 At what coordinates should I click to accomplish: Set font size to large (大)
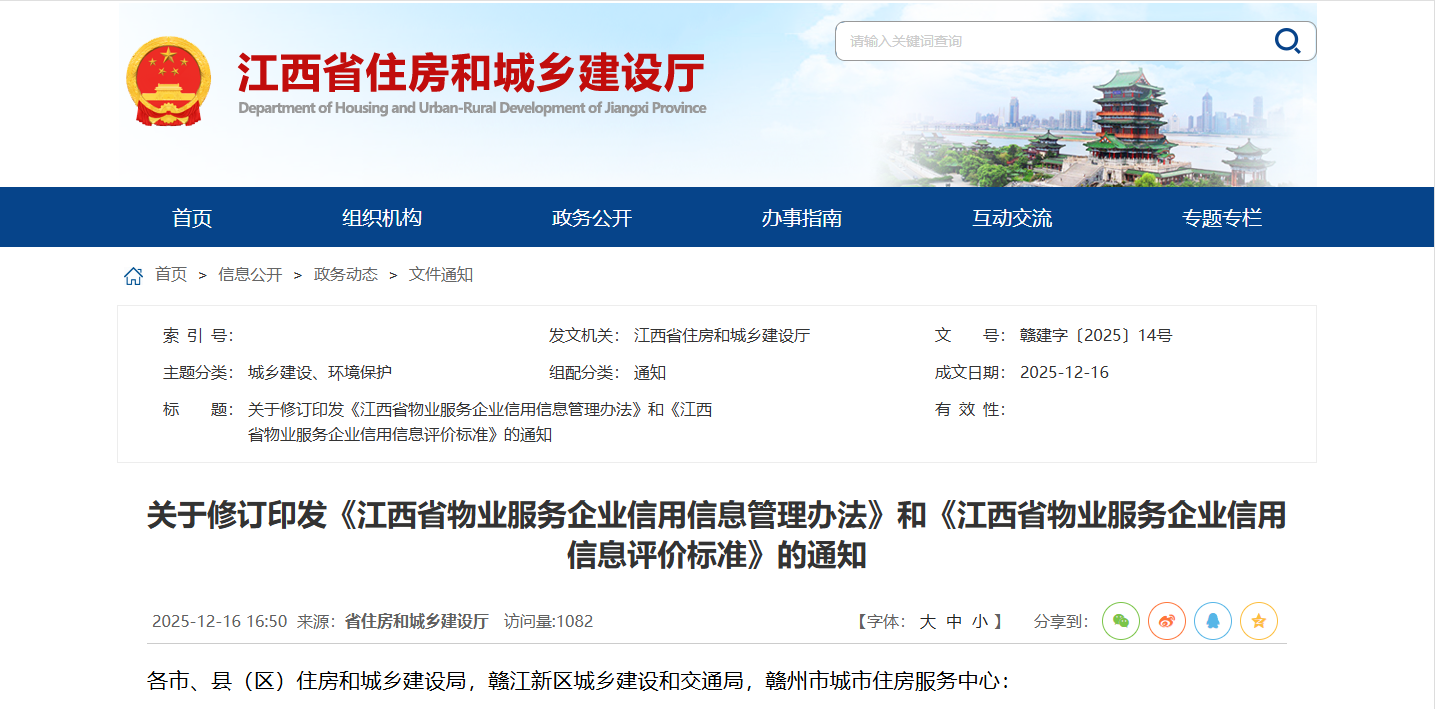tap(927, 622)
